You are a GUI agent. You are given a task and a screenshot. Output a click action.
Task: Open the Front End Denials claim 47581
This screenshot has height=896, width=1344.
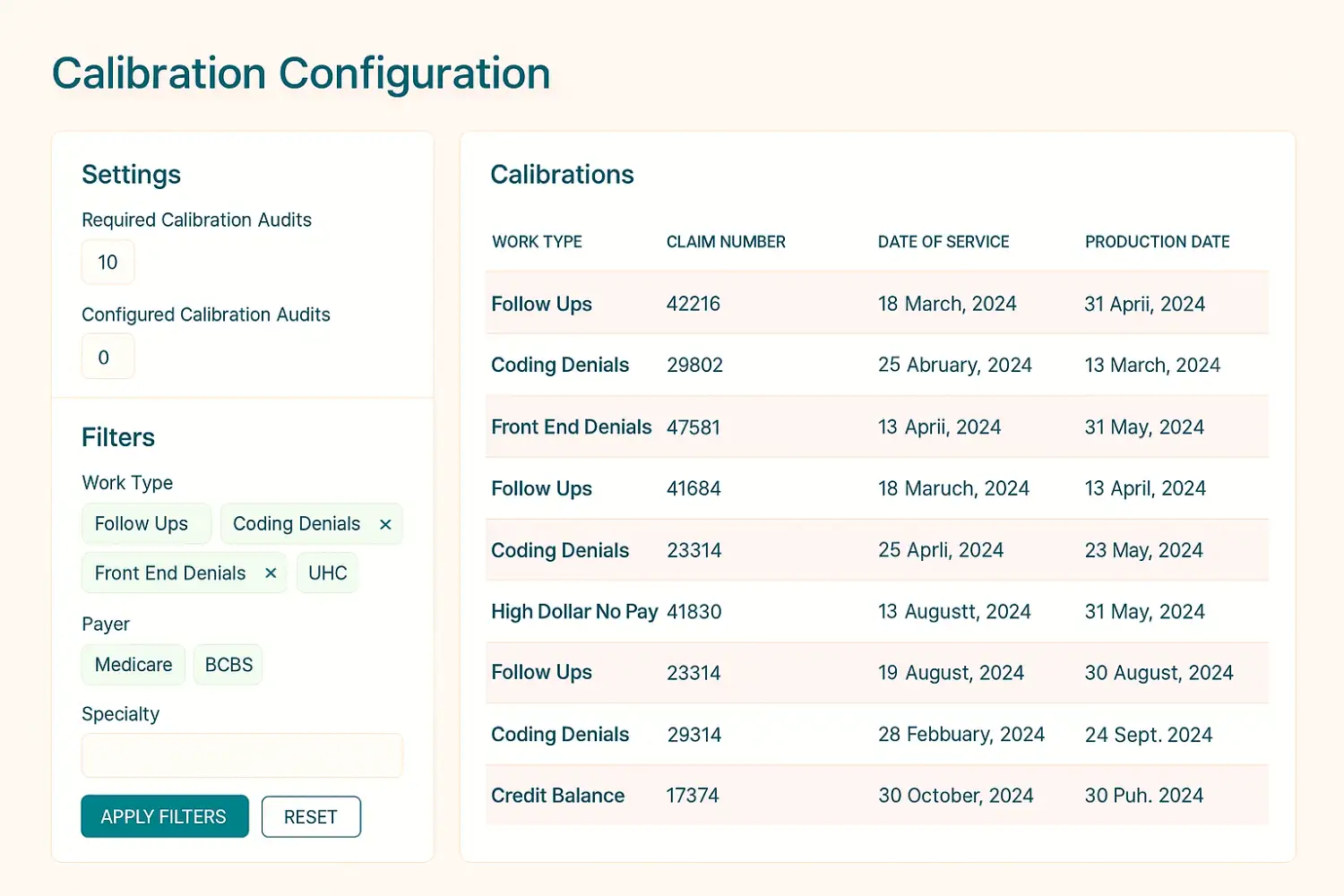877,426
